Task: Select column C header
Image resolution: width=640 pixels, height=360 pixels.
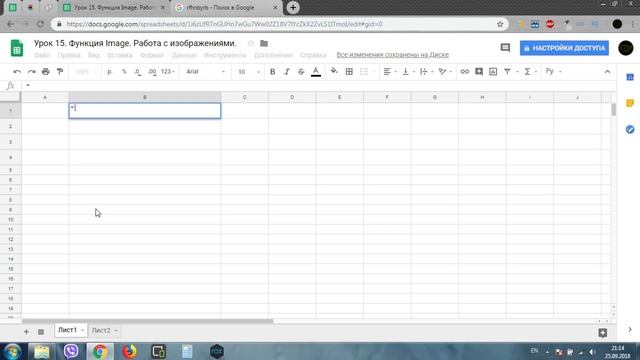Action: tap(244, 97)
